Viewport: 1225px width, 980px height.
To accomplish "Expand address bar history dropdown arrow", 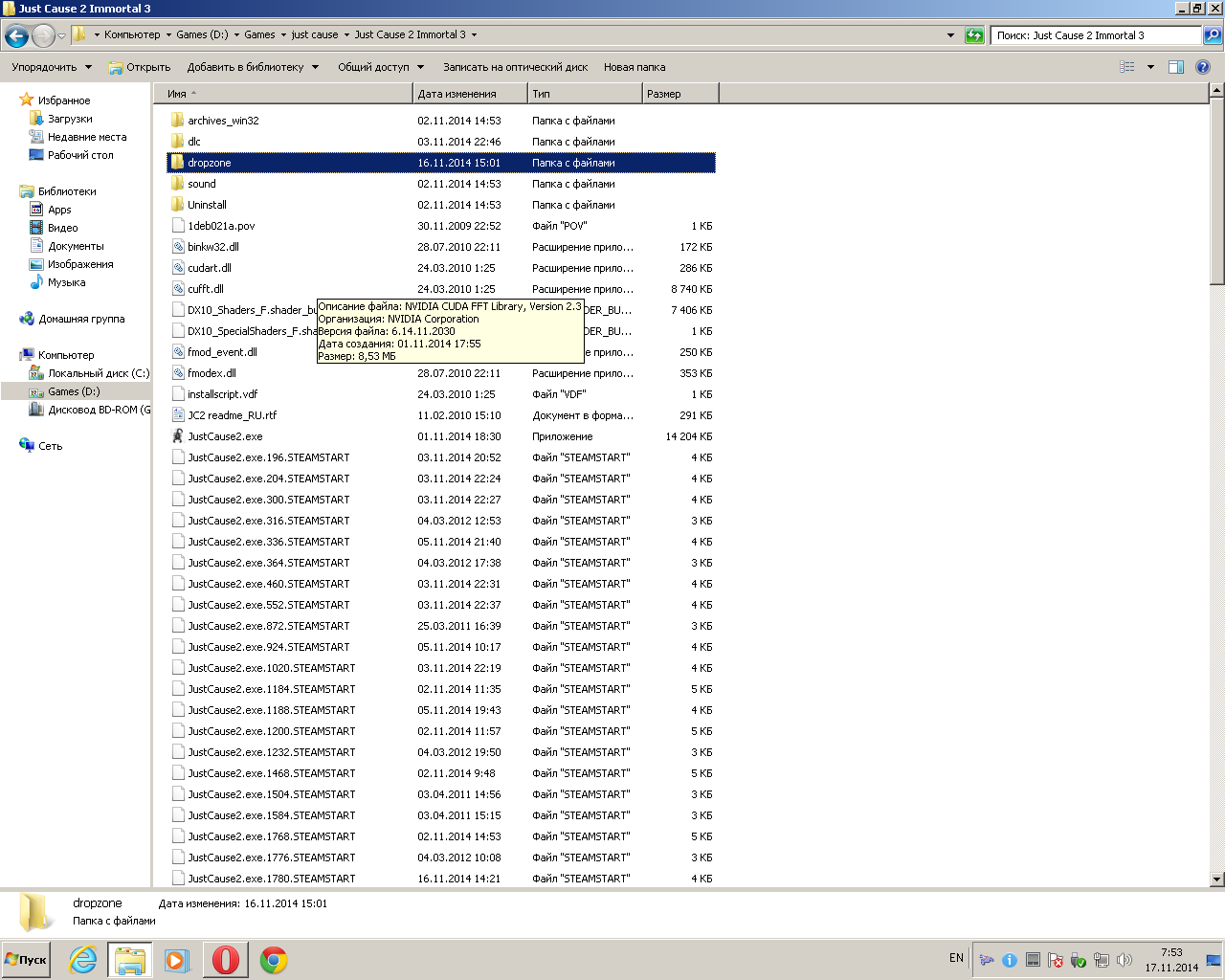I will tap(950, 35).
